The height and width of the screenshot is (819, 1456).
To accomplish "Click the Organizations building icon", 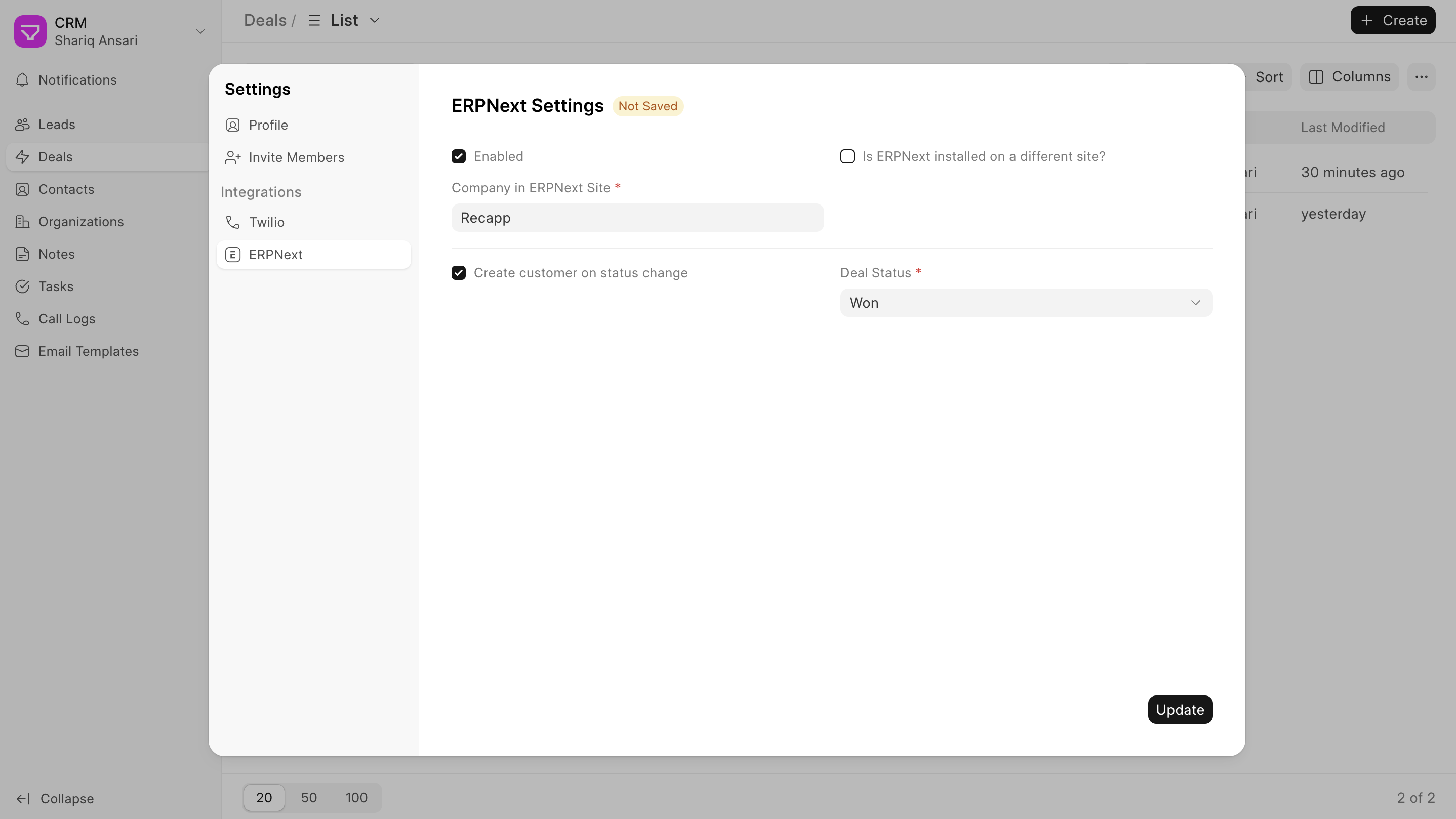I will [22, 222].
